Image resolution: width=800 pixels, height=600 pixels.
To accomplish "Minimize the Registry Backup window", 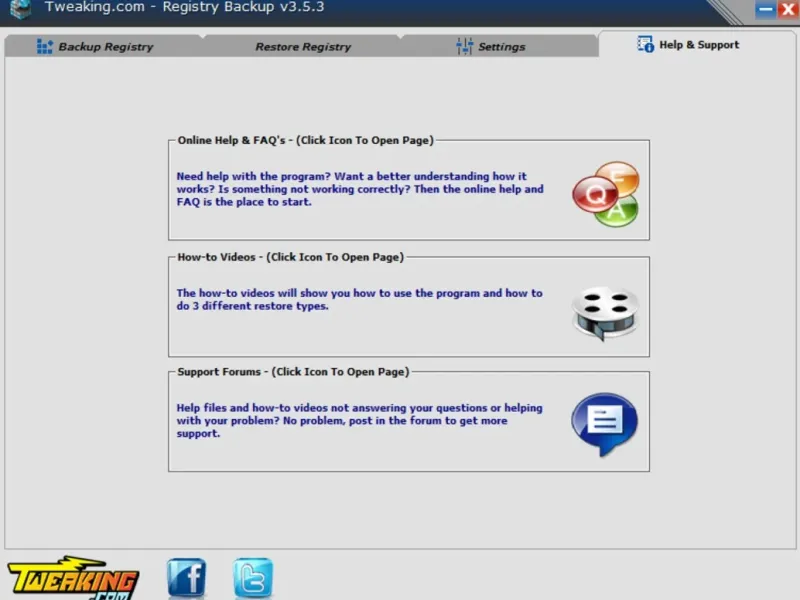I will tap(765, 9).
